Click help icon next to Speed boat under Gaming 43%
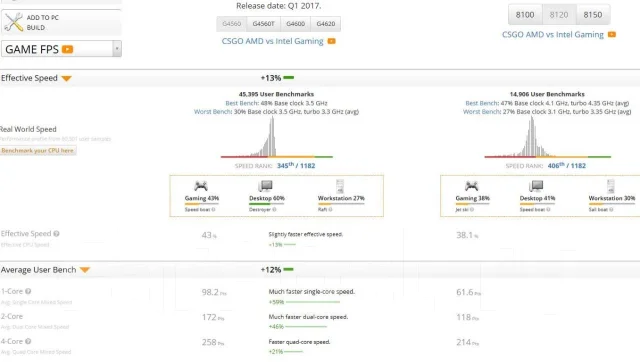 point(213,209)
